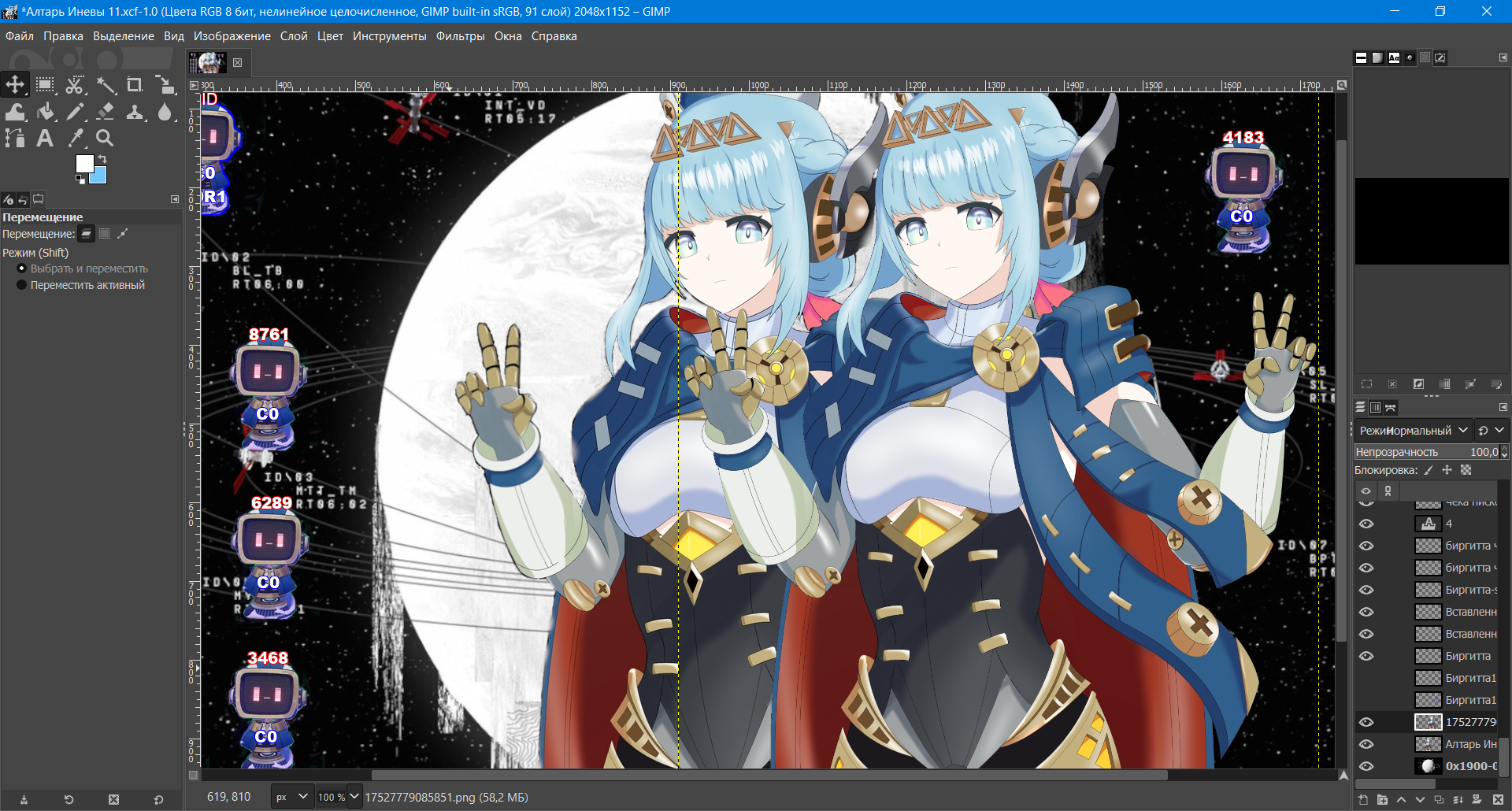Viewport: 1512px width, 811px height.
Task: Select the Fuzzy Select magic wand tool
Action: [x=106, y=85]
